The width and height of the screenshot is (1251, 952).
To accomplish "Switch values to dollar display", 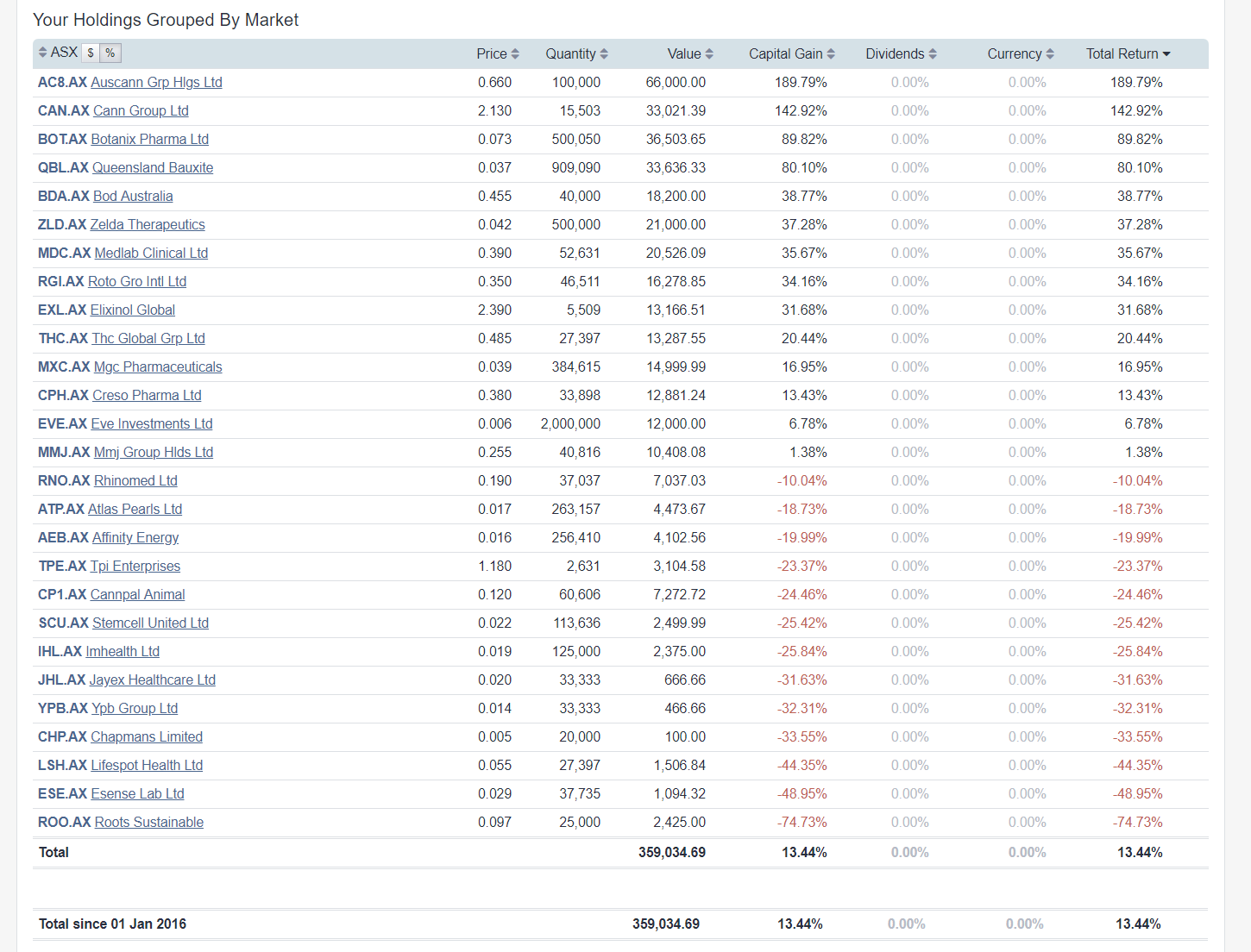I will [91, 53].
